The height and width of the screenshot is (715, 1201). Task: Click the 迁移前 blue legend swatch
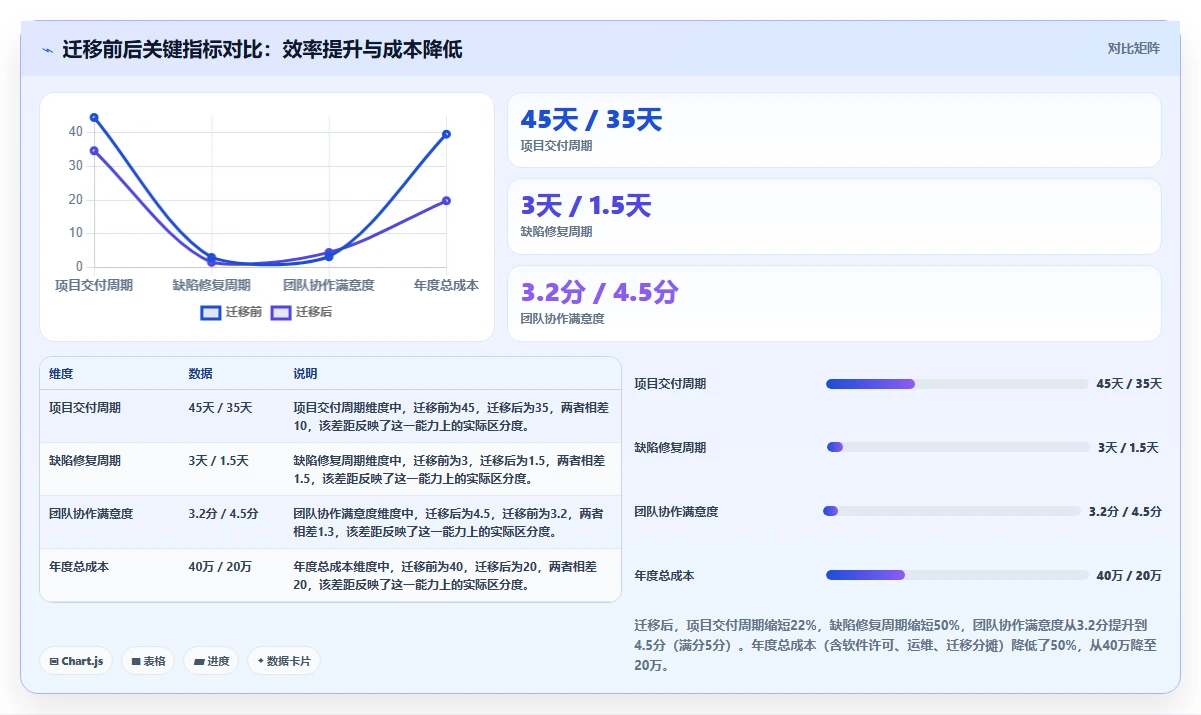coord(210,313)
